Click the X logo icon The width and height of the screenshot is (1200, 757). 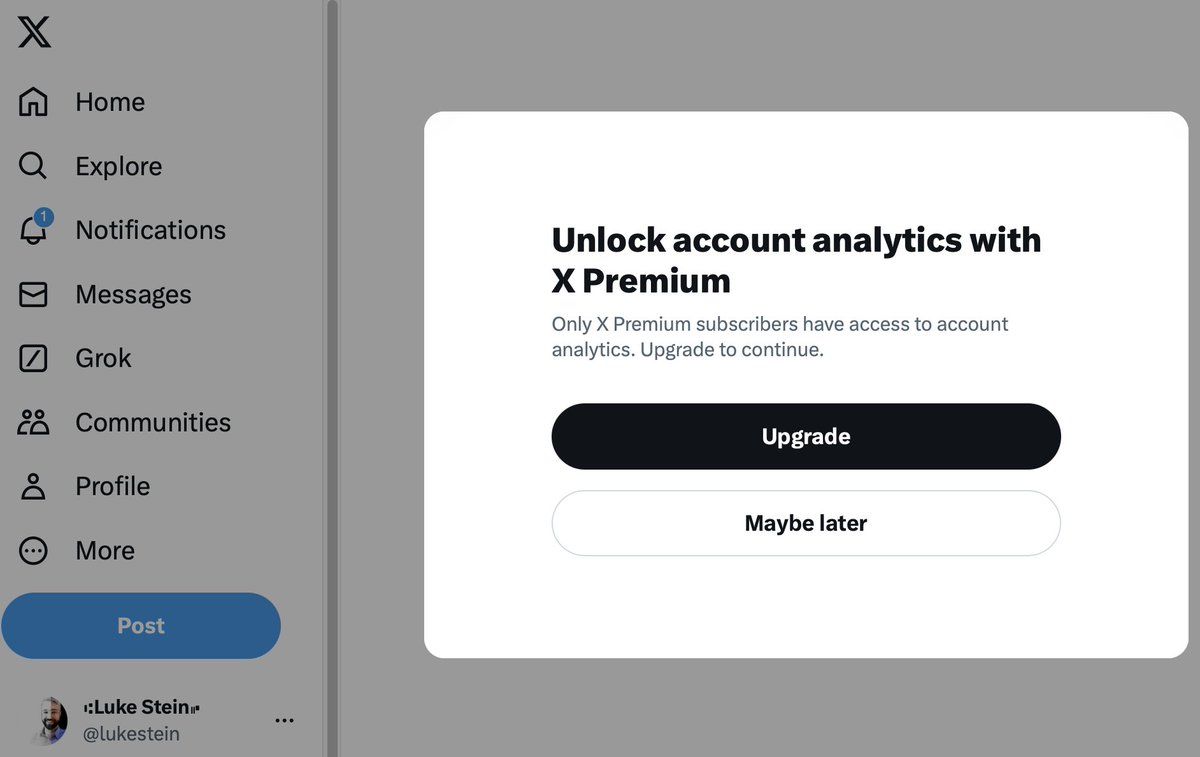coord(34,32)
